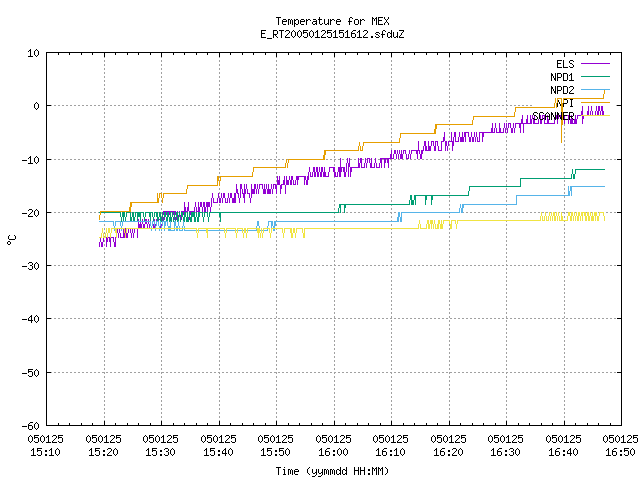The width and height of the screenshot is (640, 480).
Task: Click the NPD2 legend label
Action: 562,90
